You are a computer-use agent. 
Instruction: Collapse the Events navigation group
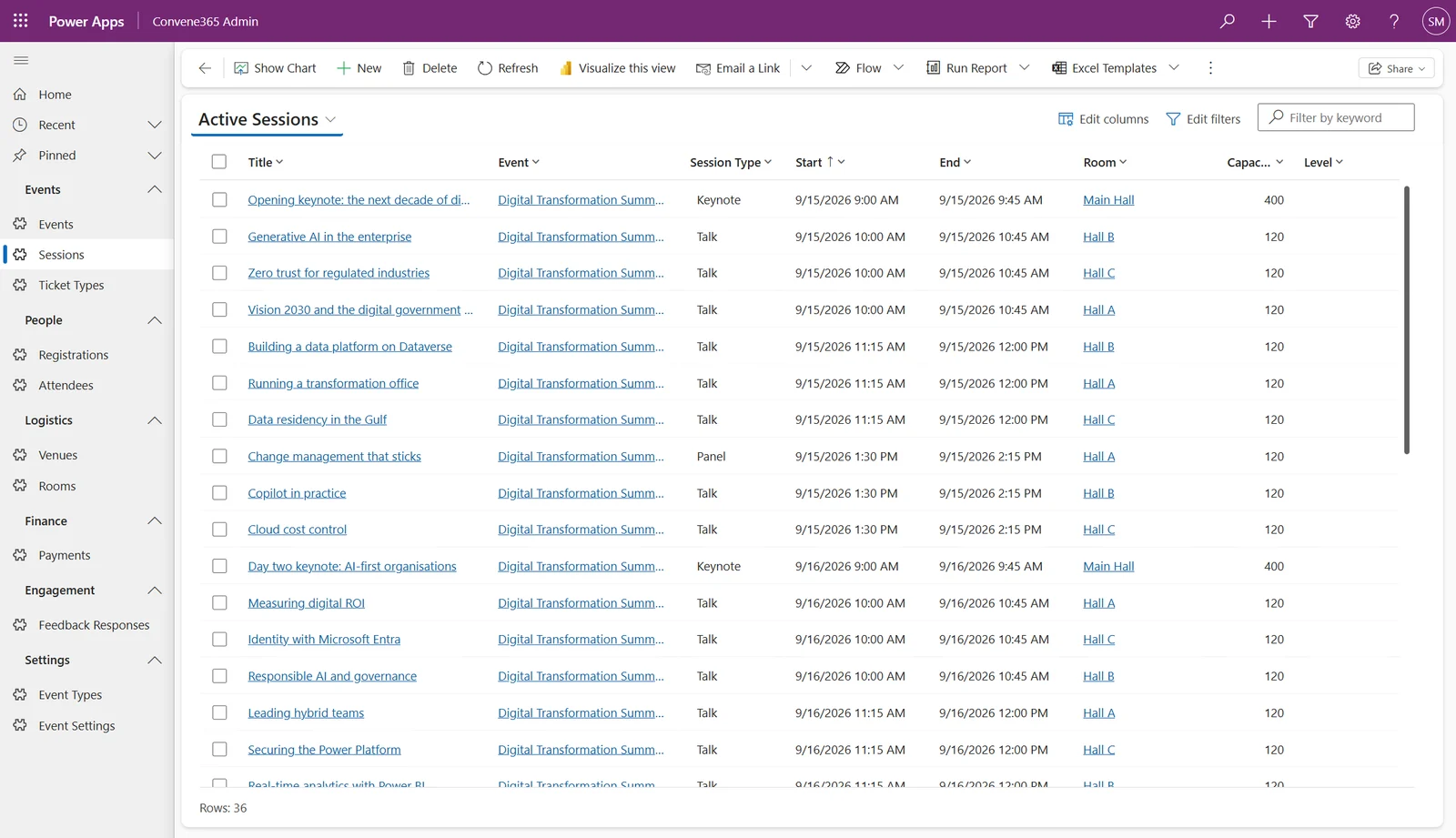pyautogui.click(x=155, y=189)
